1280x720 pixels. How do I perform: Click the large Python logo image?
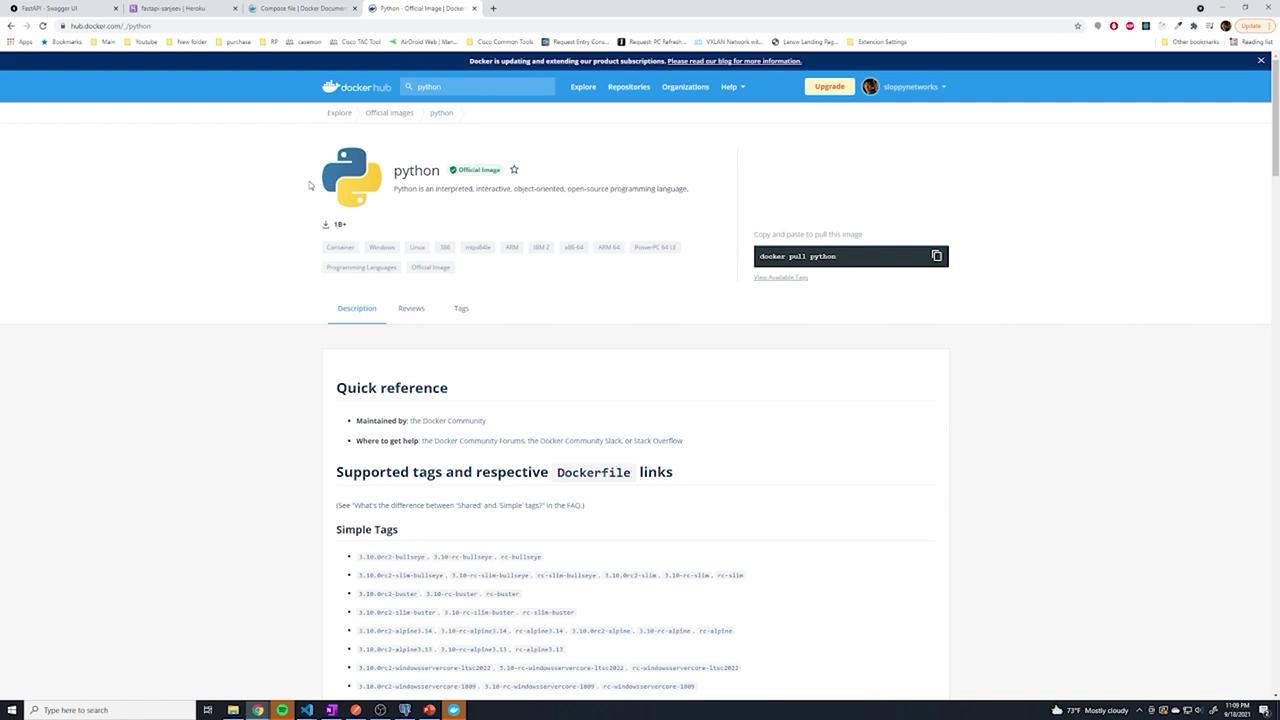point(352,177)
